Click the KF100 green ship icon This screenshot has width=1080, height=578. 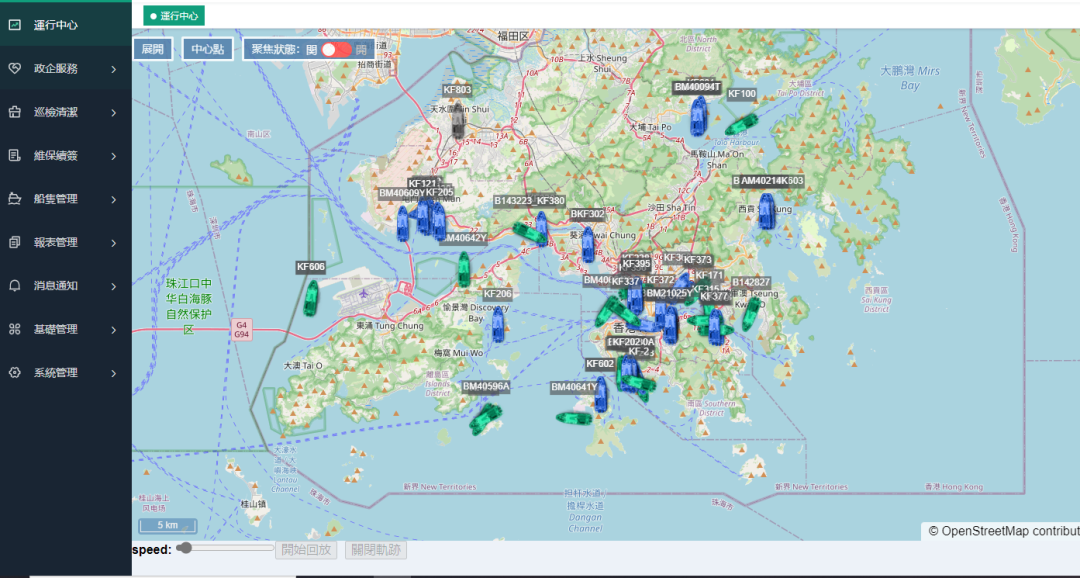click(x=740, y=123)
